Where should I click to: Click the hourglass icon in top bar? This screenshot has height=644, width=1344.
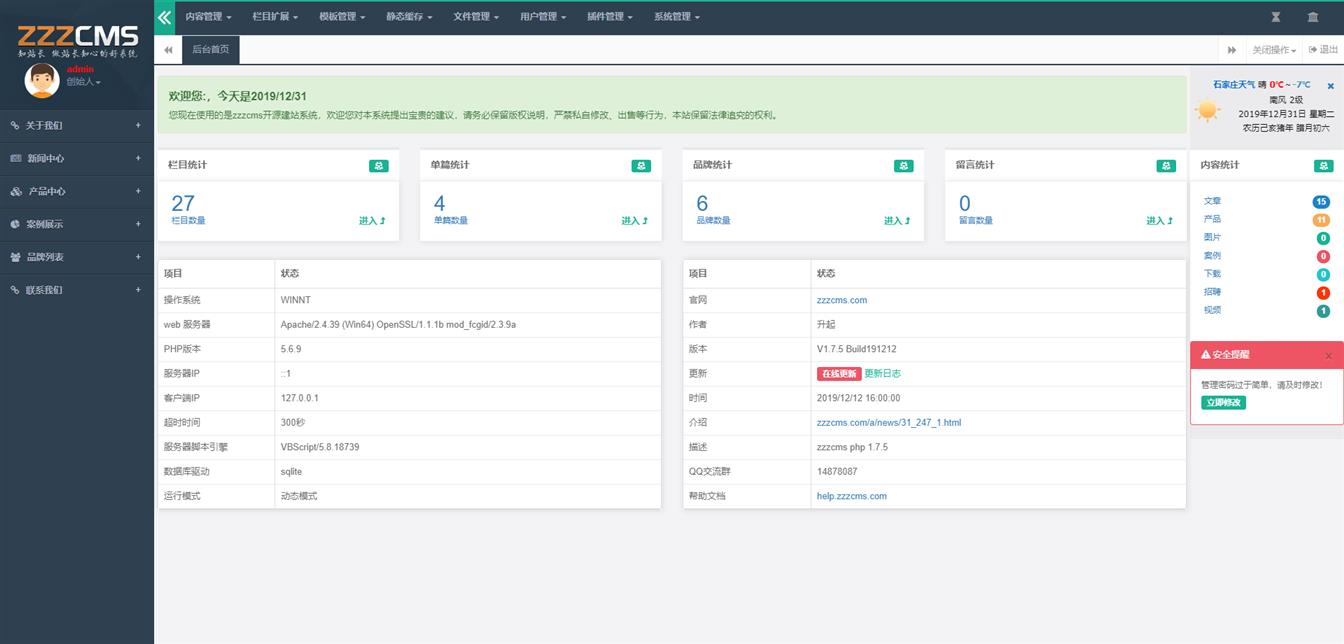tap(1276, 17)
